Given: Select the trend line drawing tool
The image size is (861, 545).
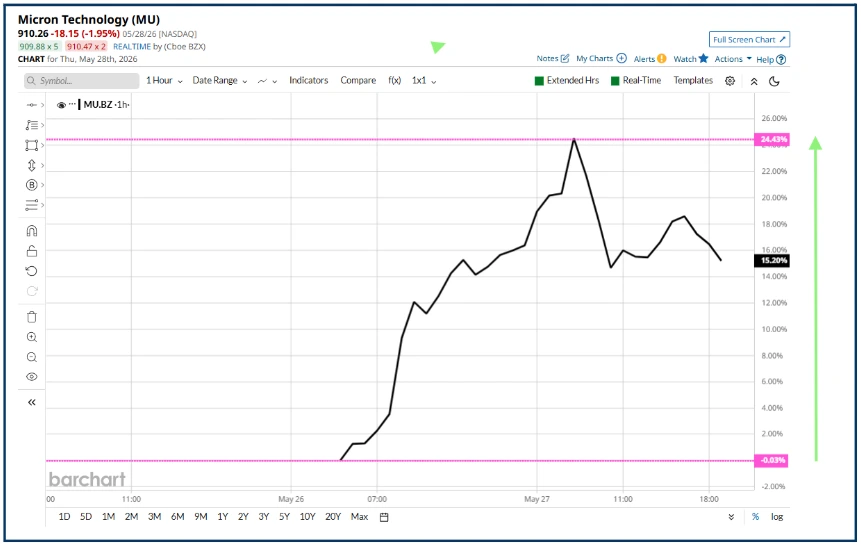Looking at the screenshot, I should [32, 105].
